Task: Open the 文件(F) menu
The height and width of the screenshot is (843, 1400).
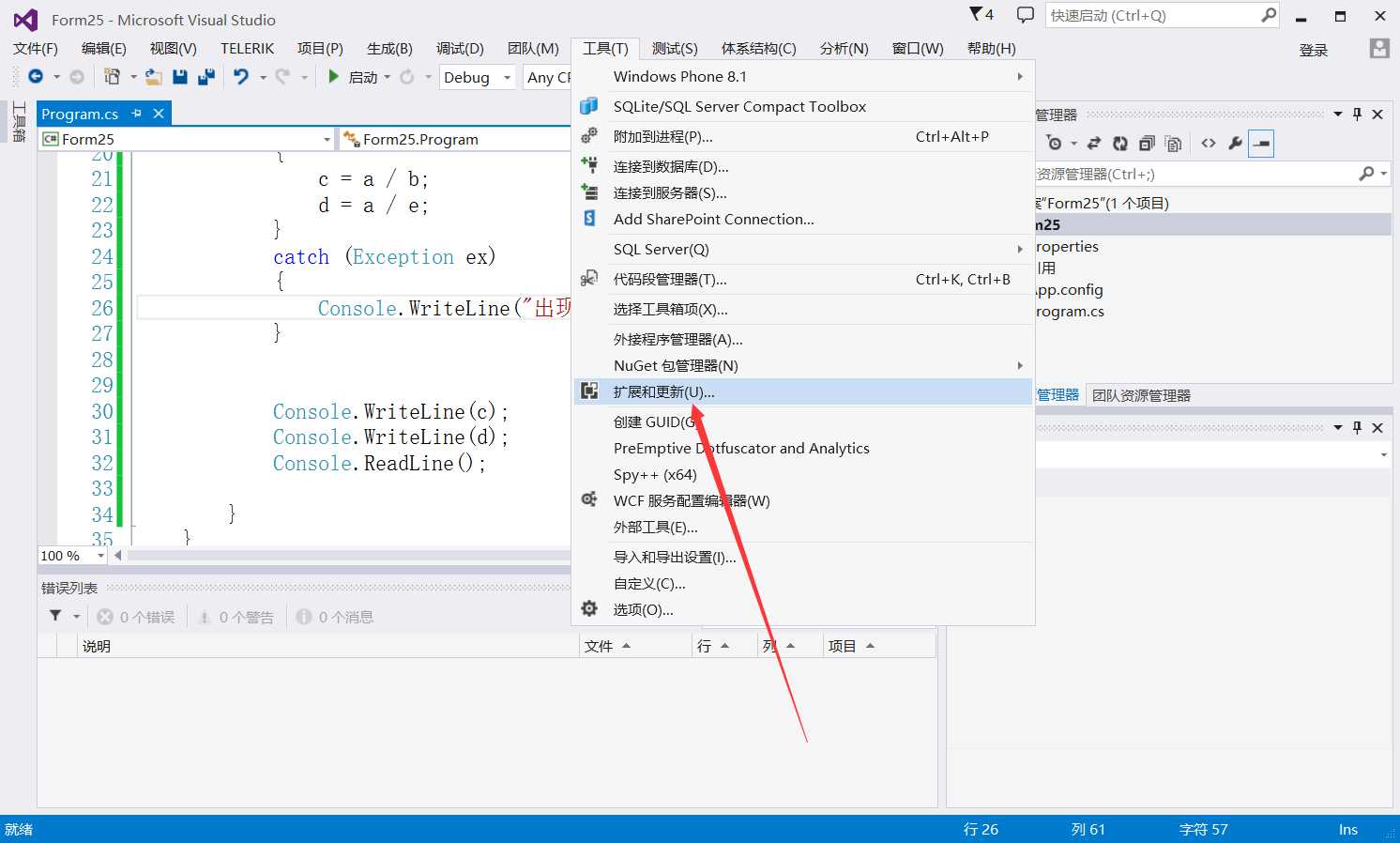Action: tap(36, 49)
